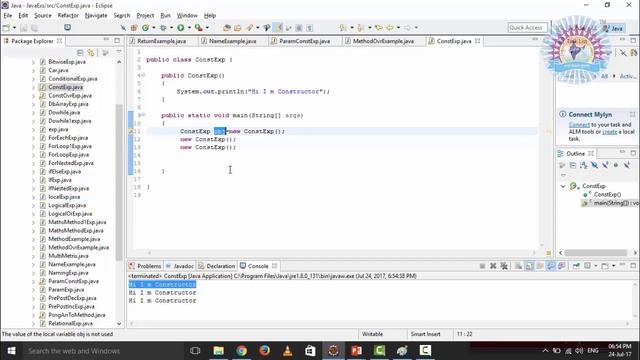Click the Package Explorer vertical scrollbar
Image resolution: width=640 pixels, height=360 pixels.
(x=119, y=182)
